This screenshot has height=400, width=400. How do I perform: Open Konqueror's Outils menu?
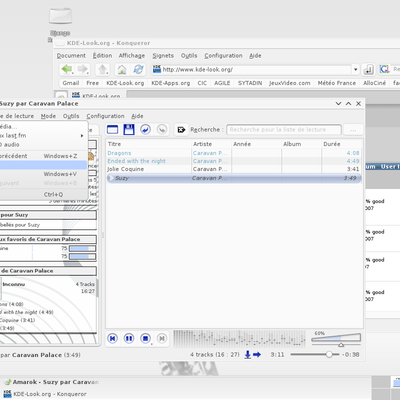coord(189,56)
